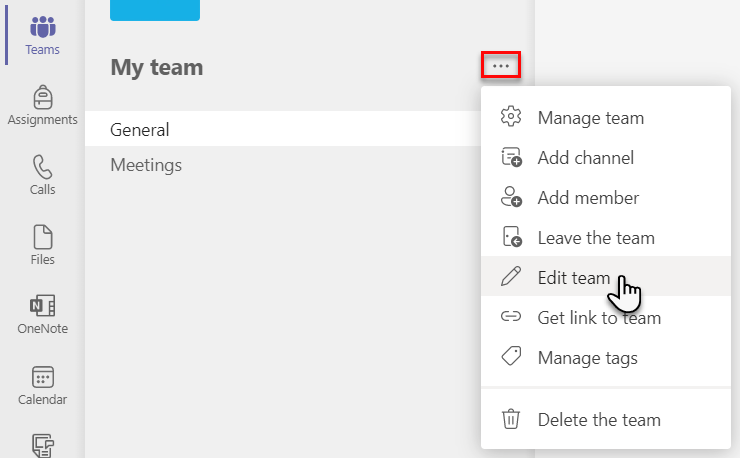Toggle the My team more options ellipsis
740x458 pixels.
pyautogui.click(x=501, y=65)
